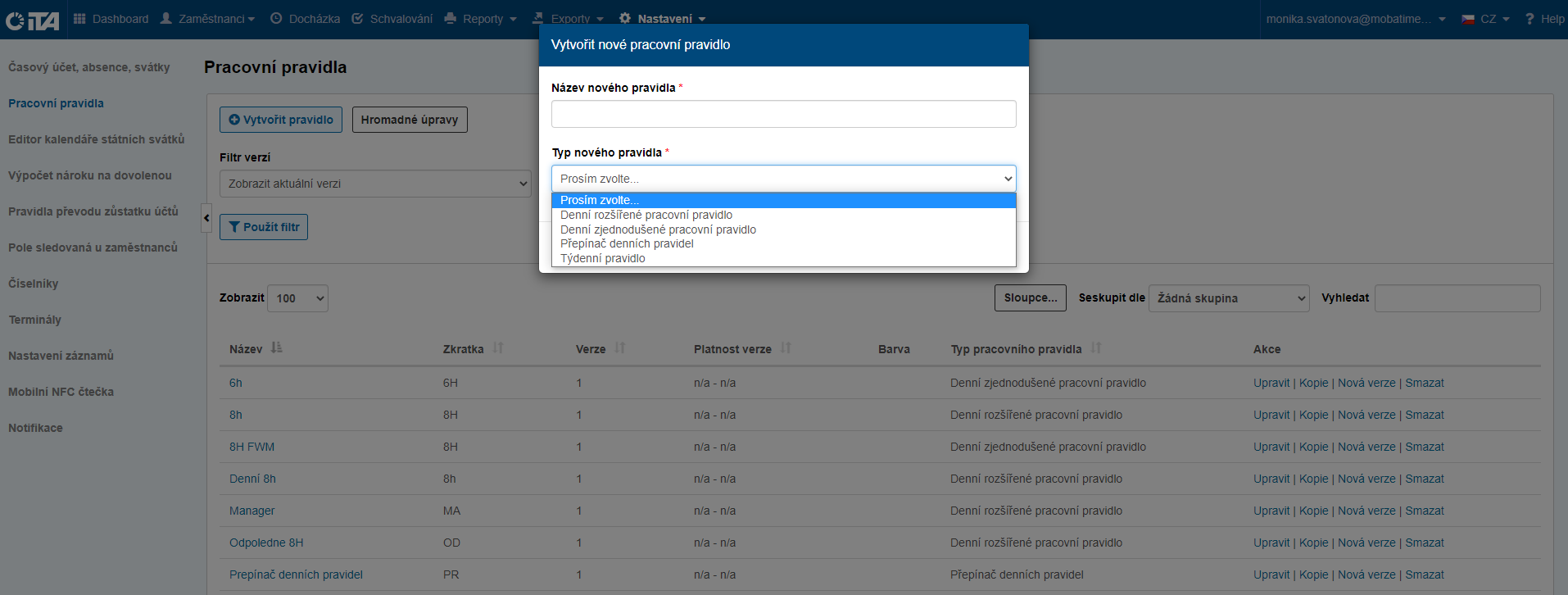Collapse the sidebar with the arrow handle
The width and height of the screenshot is (1568, 595).
[x=206, y=218]
